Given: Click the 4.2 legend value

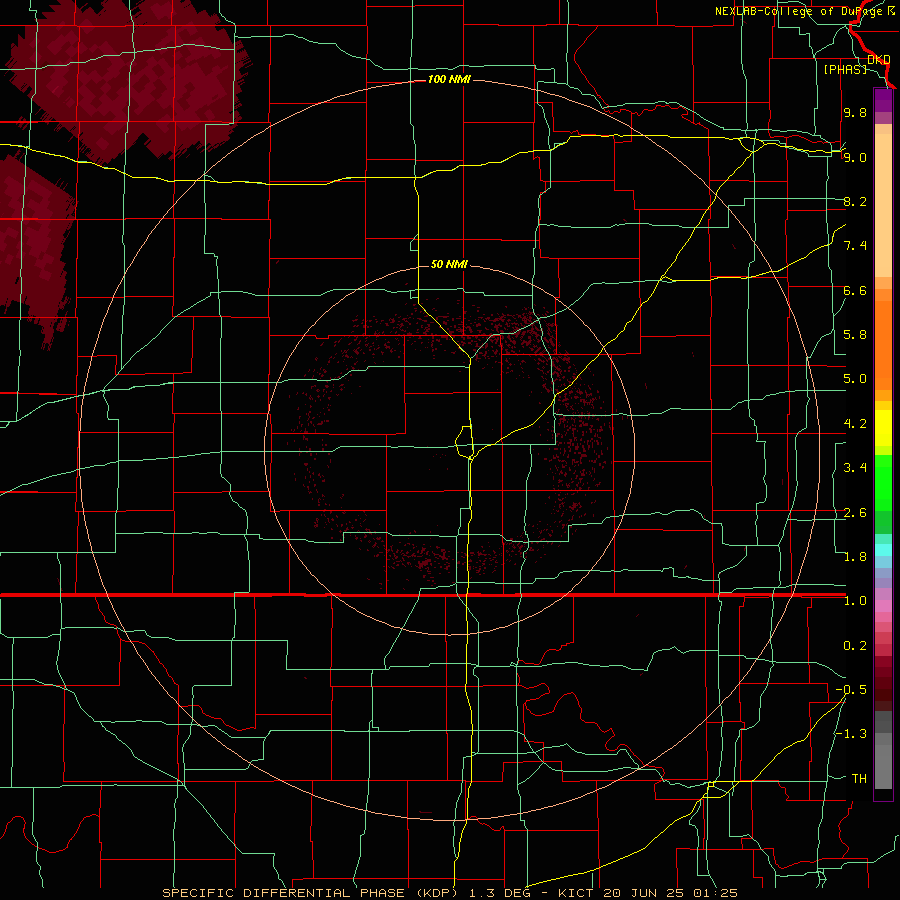Looking at the screenshot, I should coord(855,424).
